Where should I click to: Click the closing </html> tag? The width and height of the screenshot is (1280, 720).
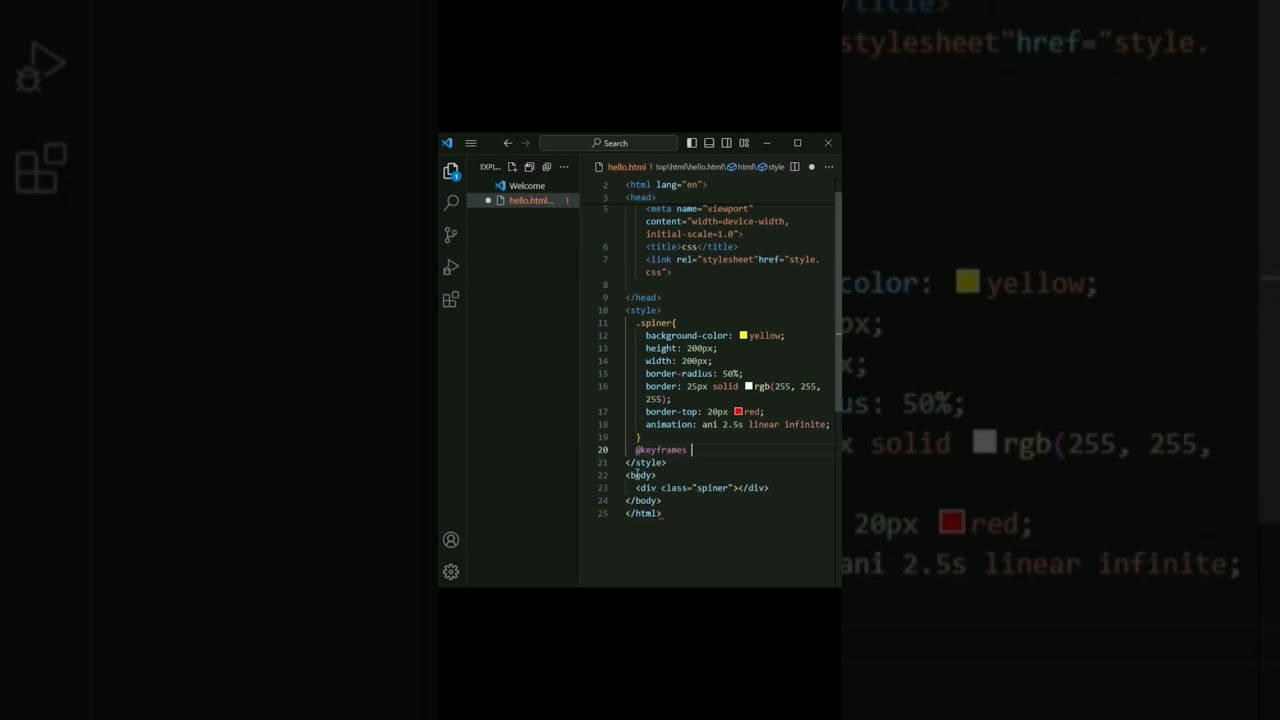coord(643,513)
